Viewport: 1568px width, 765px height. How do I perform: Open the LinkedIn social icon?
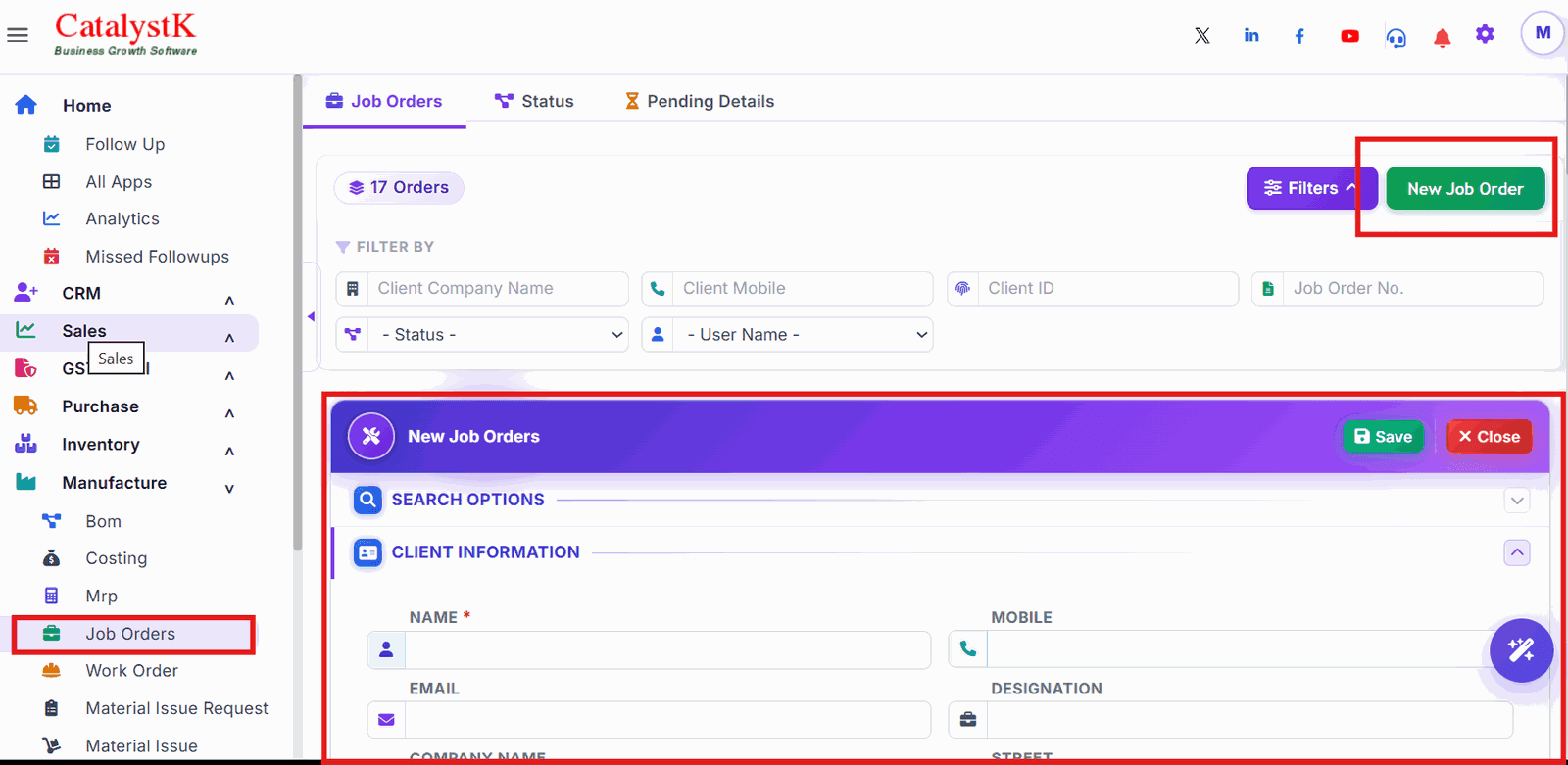click(1251, 35)
